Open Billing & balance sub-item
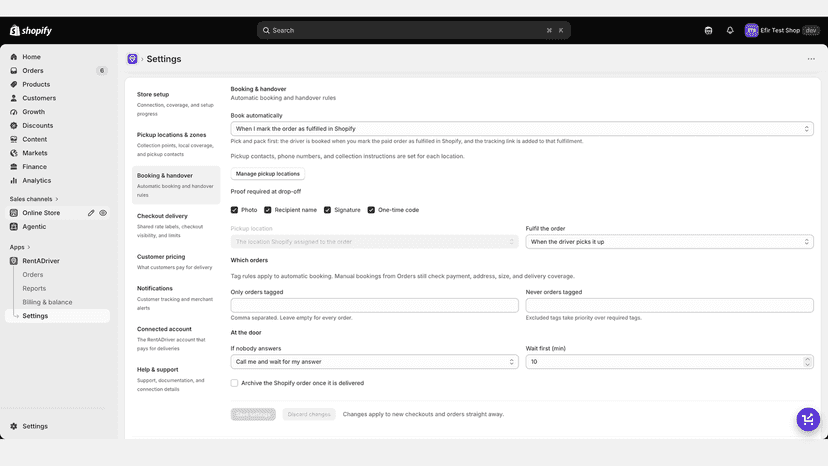828x466 pixels. coord(48,302)
